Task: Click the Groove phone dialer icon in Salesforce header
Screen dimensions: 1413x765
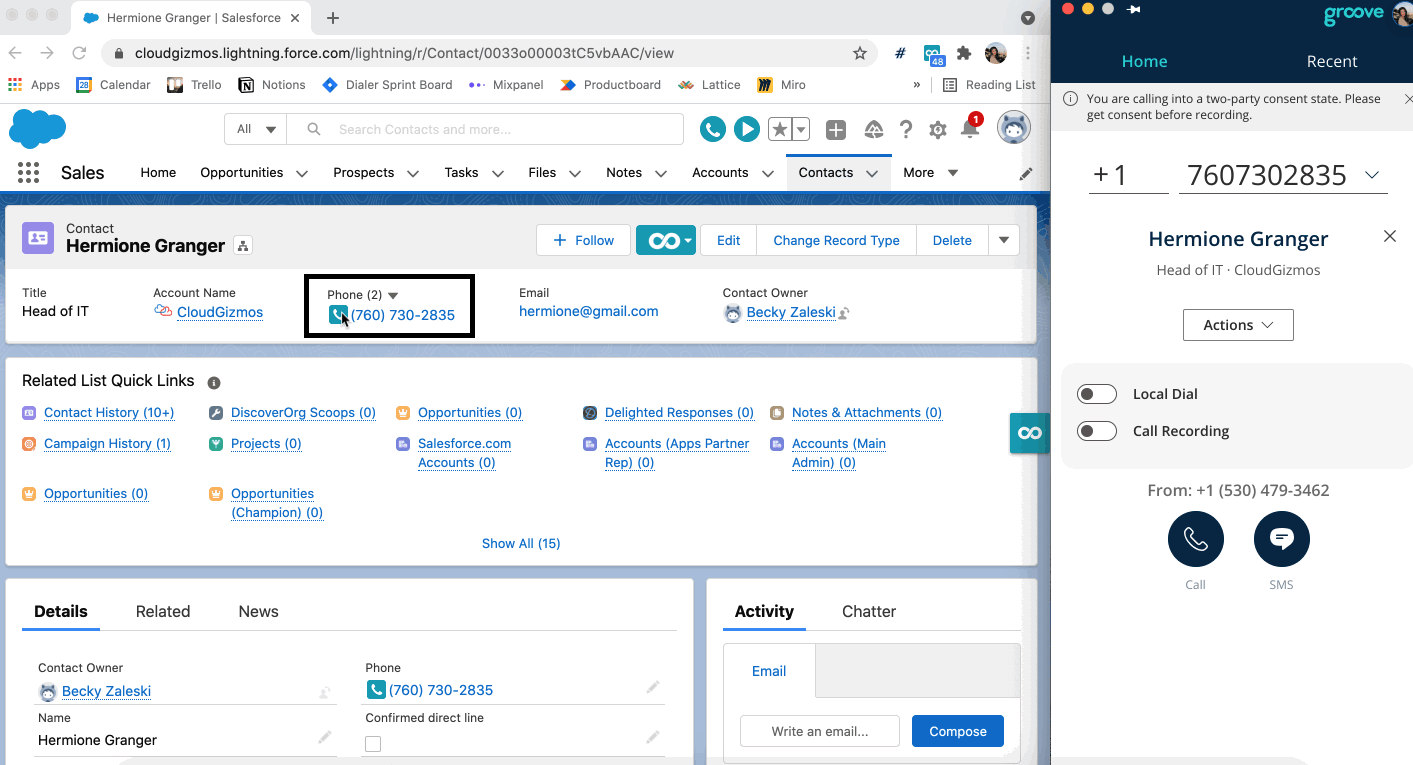Action: pyautogui.click(x=712, y=129)
